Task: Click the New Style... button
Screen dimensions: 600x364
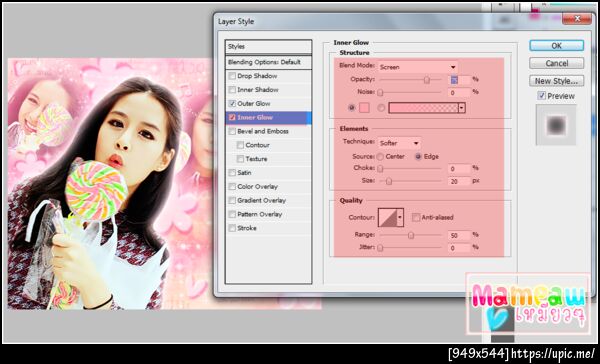Action: [557, 81]
